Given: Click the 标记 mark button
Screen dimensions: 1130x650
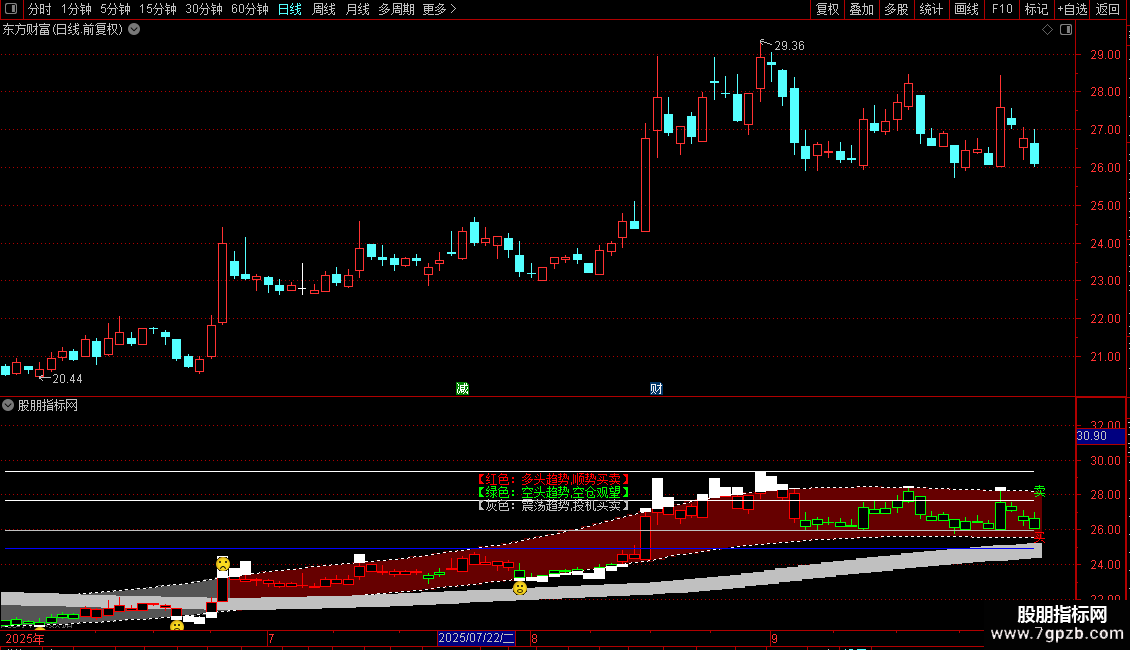Looking at the screenshot, I should 1036,9.
